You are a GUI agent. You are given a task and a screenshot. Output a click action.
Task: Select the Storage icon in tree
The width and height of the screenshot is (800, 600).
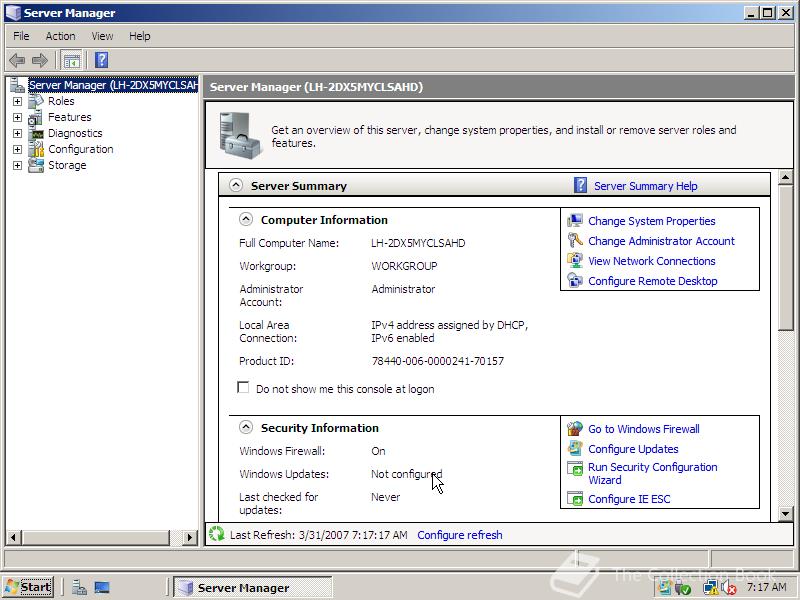click(36, 165)
